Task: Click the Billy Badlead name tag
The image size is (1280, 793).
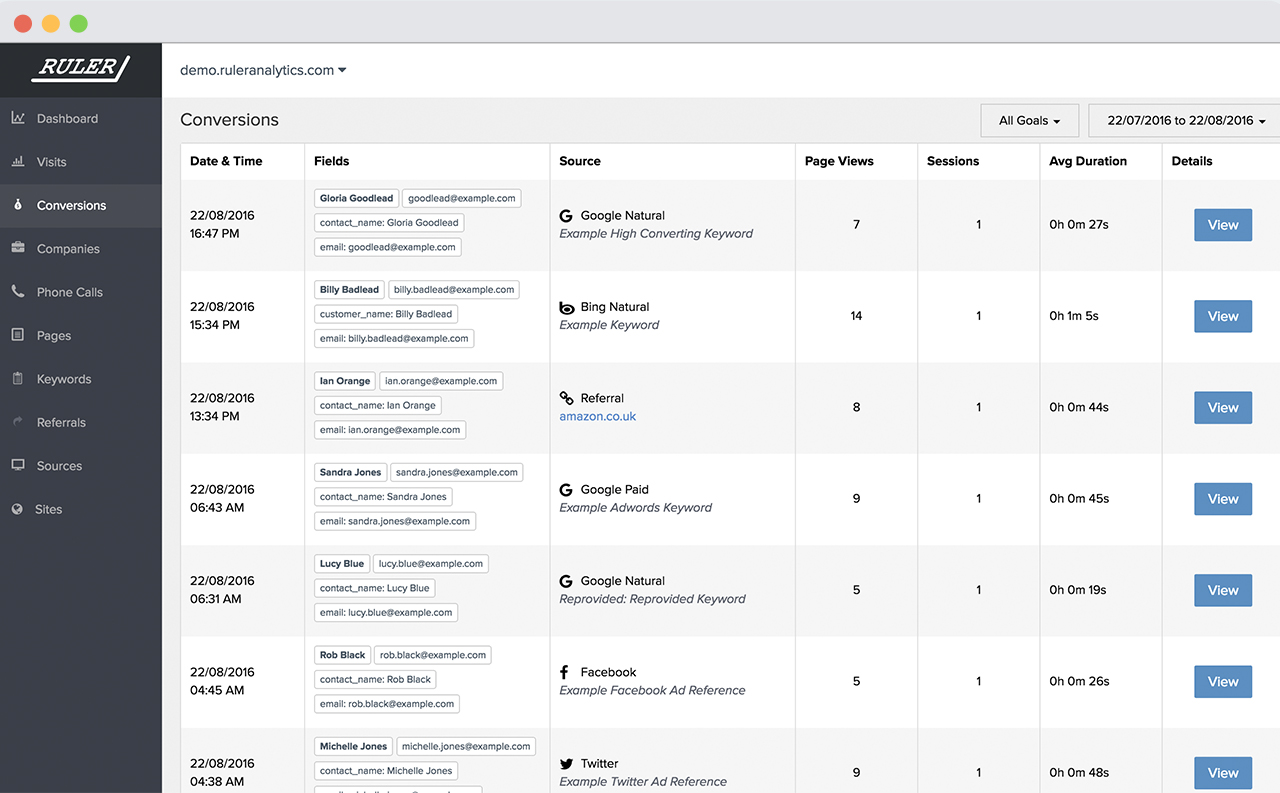Action: 349,290
